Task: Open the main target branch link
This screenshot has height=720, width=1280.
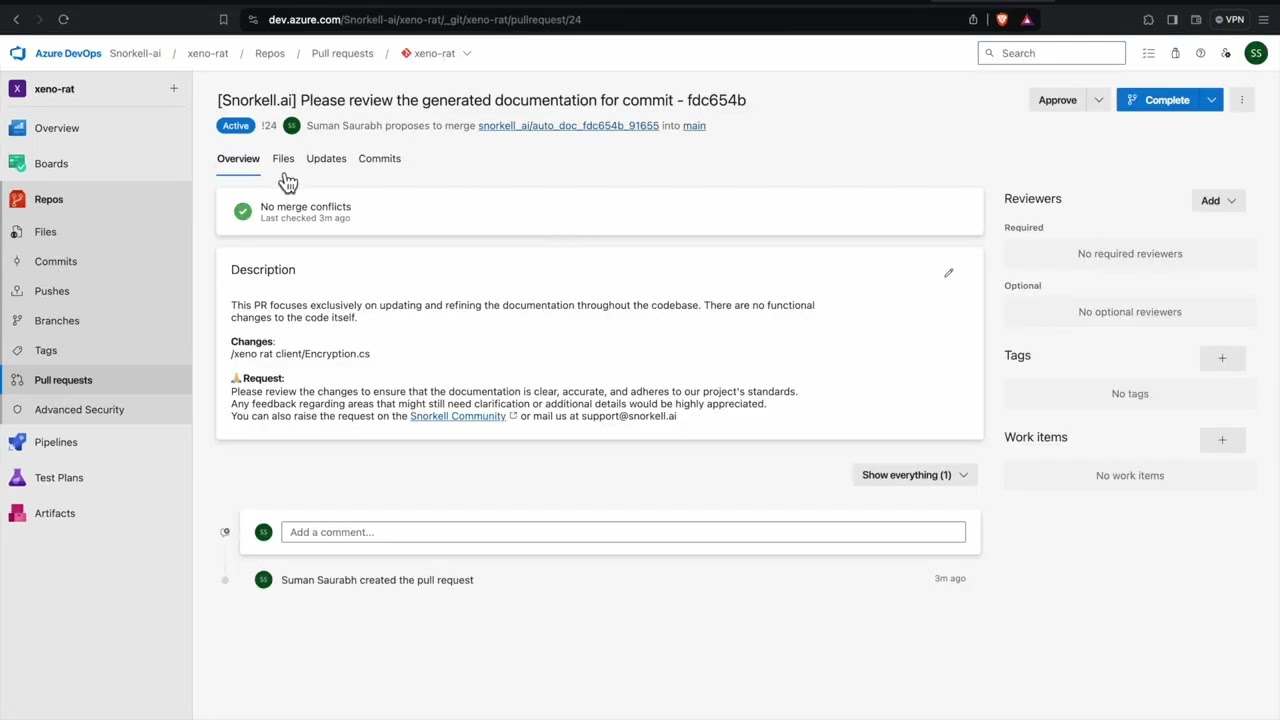Action: coord(694,126)
